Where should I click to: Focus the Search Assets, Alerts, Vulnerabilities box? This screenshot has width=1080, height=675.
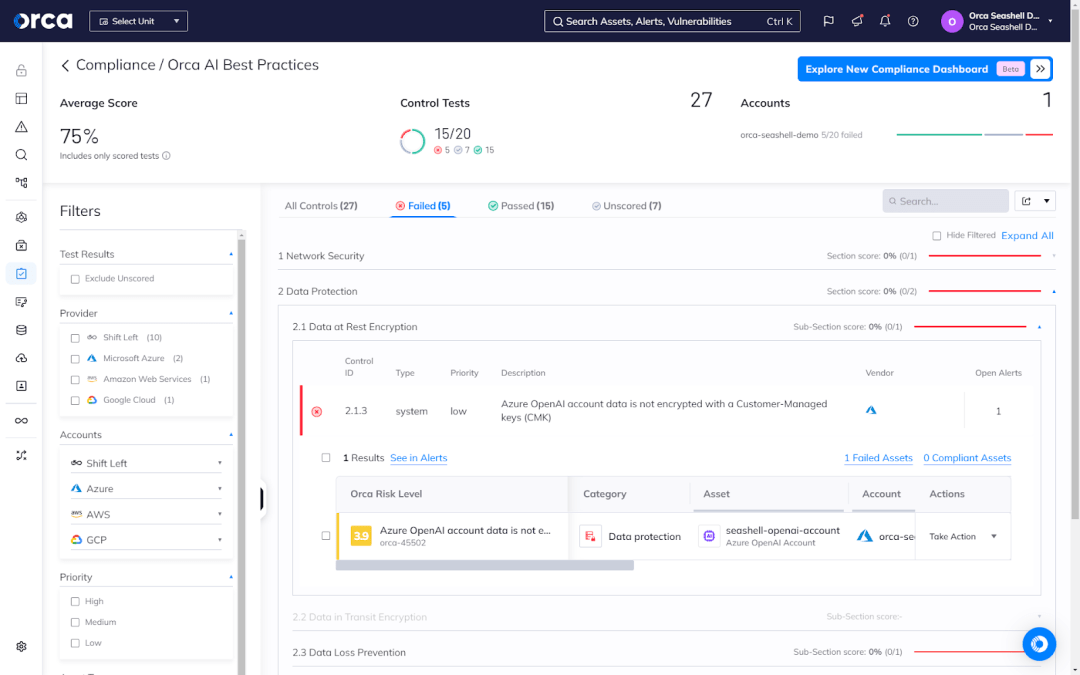(x=672, y=21)
